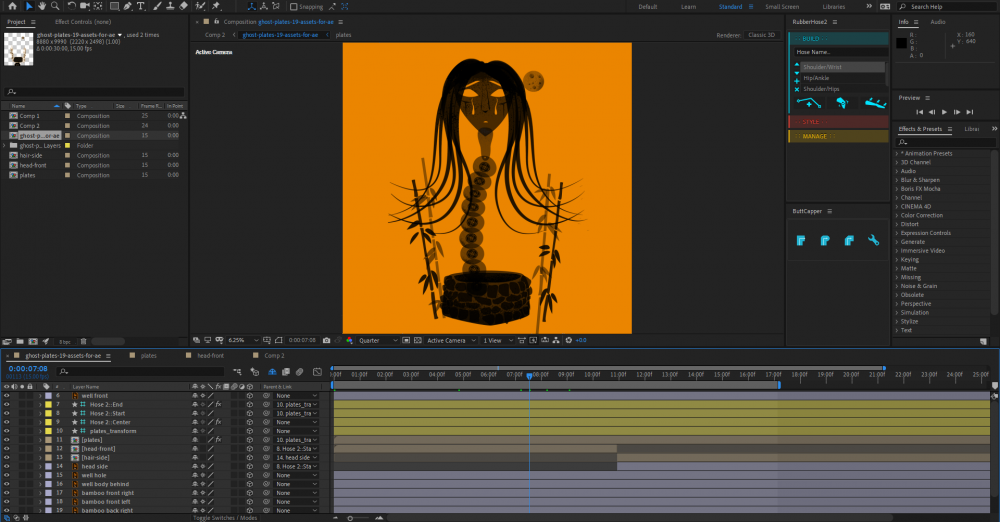Screen dimensions: 1000x522
Task: Hide the 'well front' layer
Action: click(x=6, y=396)
